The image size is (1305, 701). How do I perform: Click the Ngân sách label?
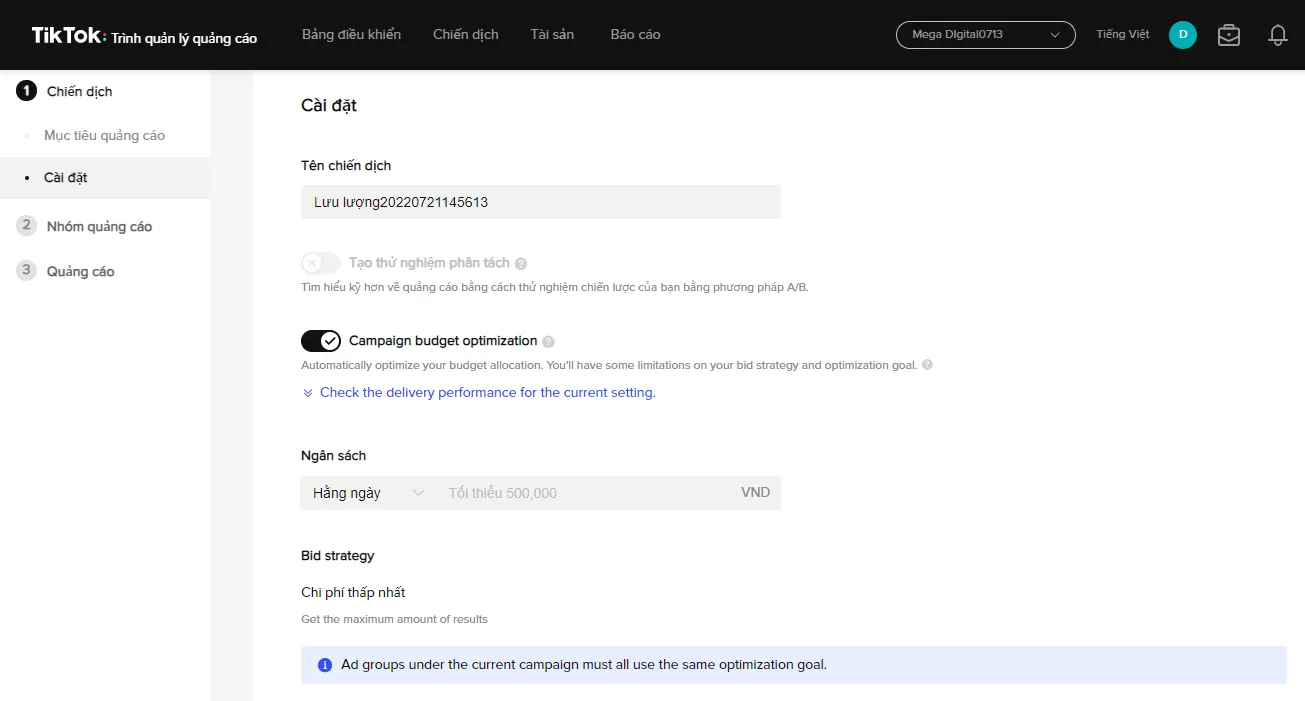pos(334,456)
